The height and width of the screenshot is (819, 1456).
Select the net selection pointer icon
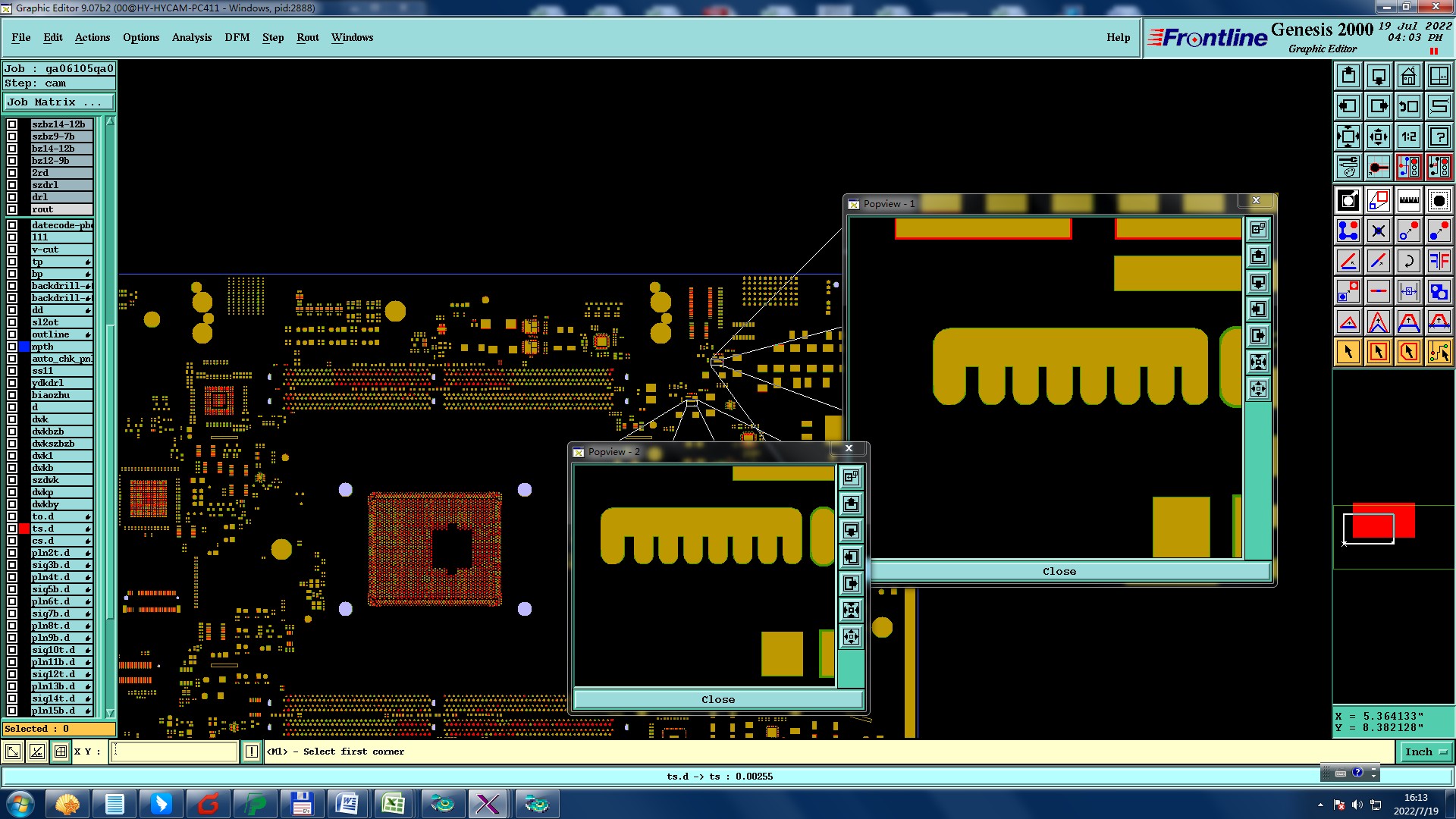tap(1439, 352)
